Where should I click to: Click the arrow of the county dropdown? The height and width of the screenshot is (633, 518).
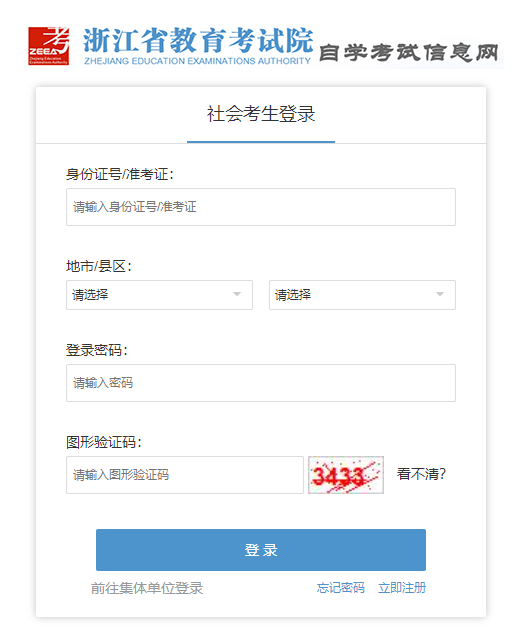440,294
